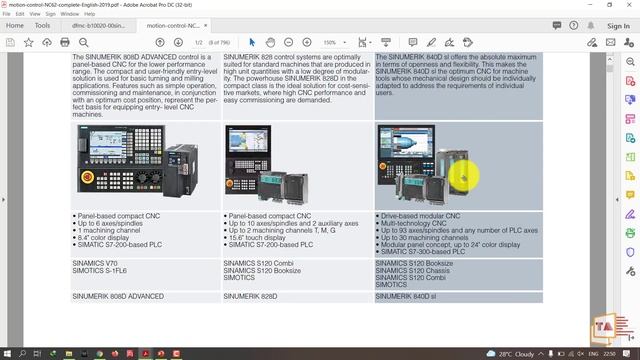The width and height of the screenshot is (640, 360).
Task: Expand the left navigation pane arrow
Action: tap(3, 200)
